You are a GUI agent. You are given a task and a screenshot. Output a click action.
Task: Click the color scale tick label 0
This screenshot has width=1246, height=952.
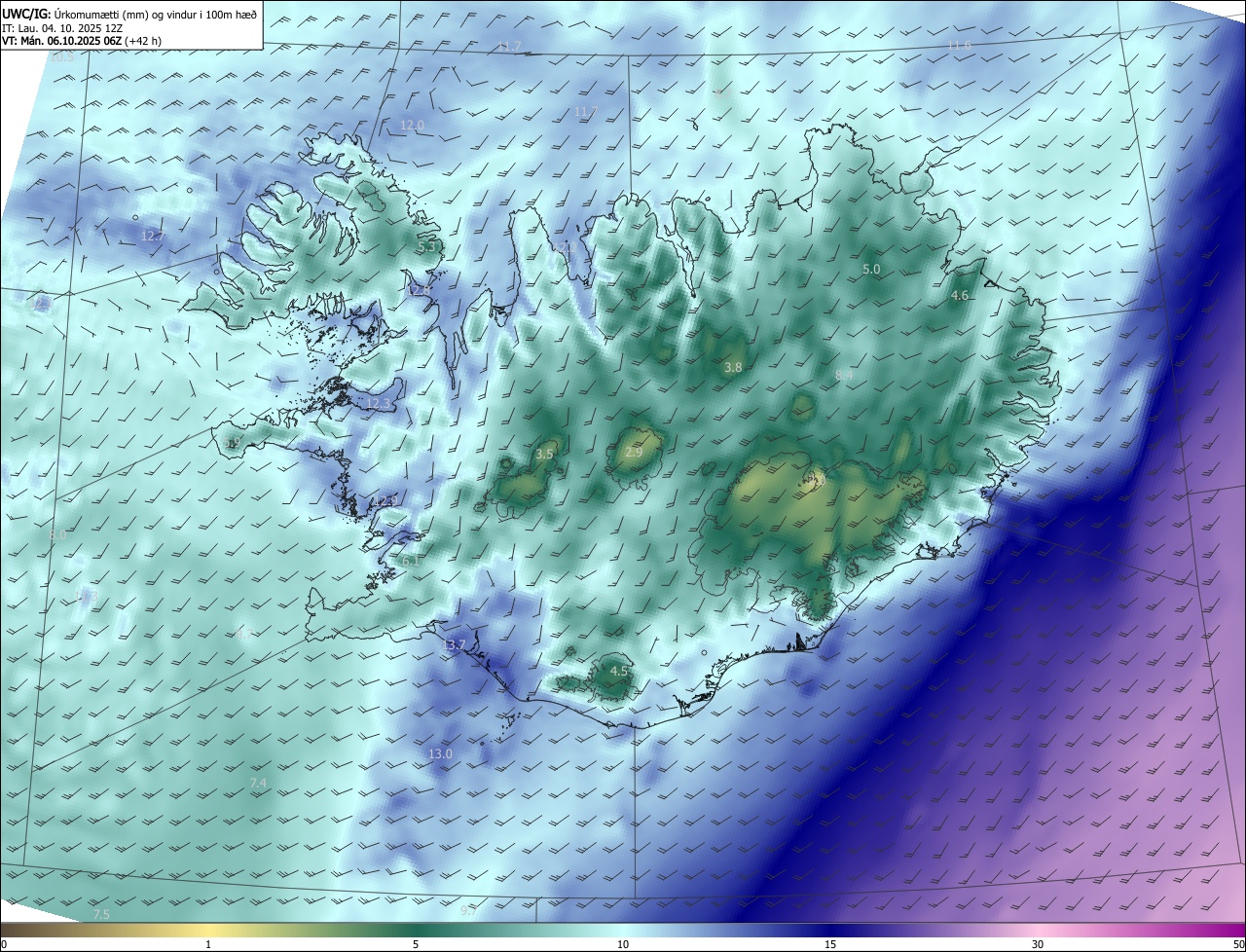click(3, 944)
